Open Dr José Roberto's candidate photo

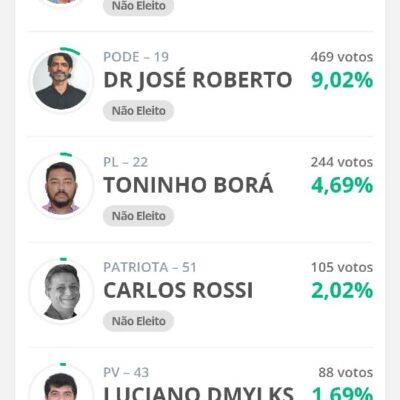[x=61, y=80]
